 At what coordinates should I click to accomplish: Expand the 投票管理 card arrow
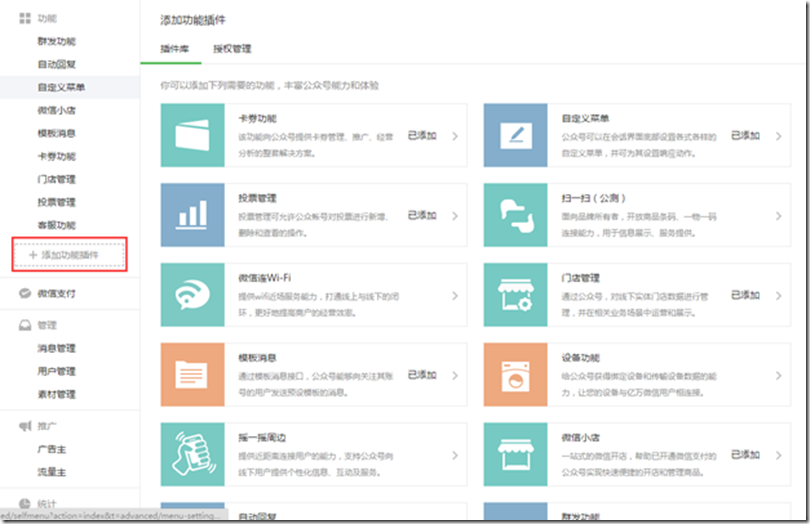[455, 216]
